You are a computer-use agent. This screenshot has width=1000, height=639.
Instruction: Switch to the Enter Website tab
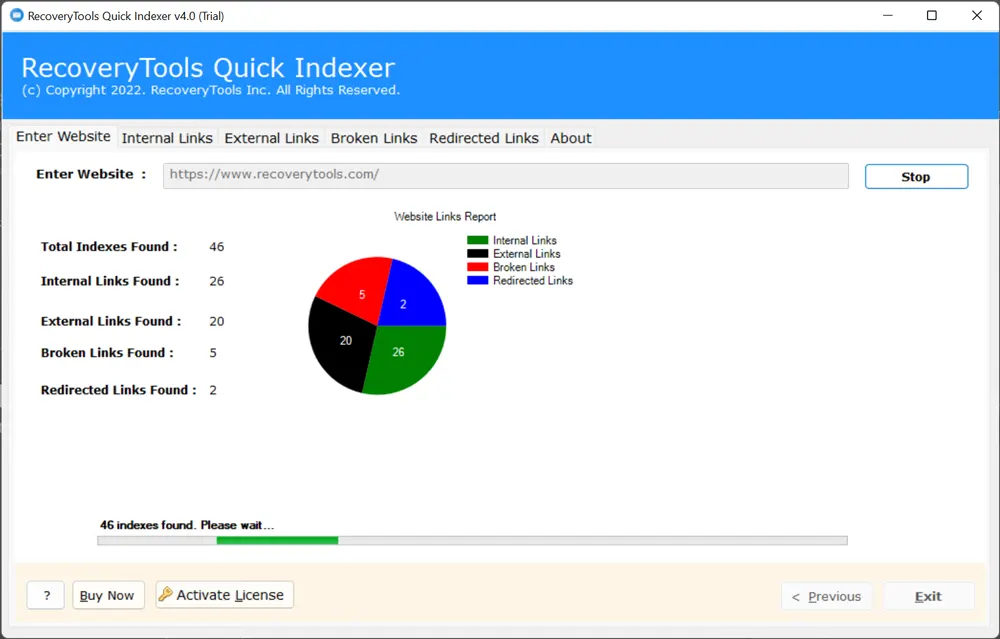pos(63,136)
